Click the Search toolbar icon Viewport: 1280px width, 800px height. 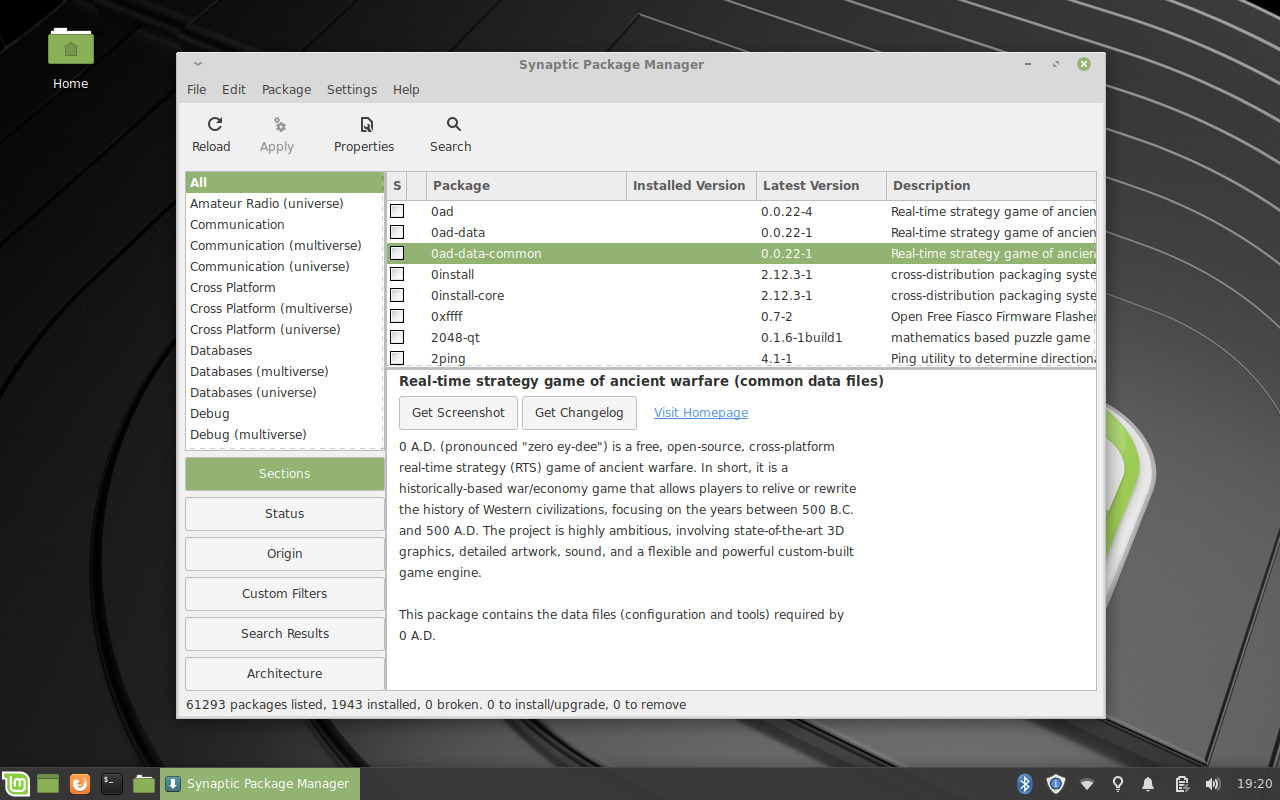[x=450, y=133]
